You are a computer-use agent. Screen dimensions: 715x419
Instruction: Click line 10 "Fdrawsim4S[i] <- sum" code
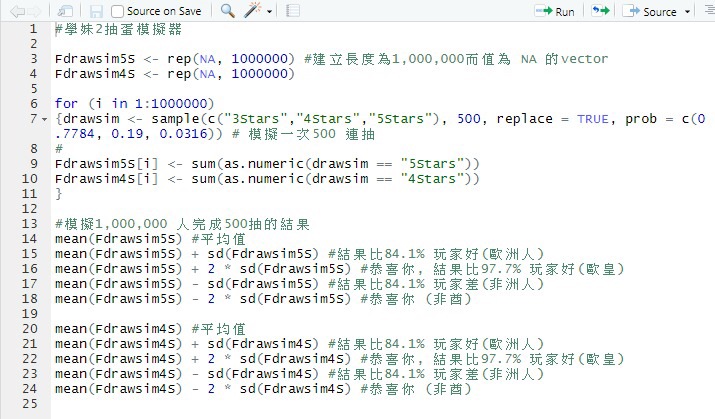[135, 179]
